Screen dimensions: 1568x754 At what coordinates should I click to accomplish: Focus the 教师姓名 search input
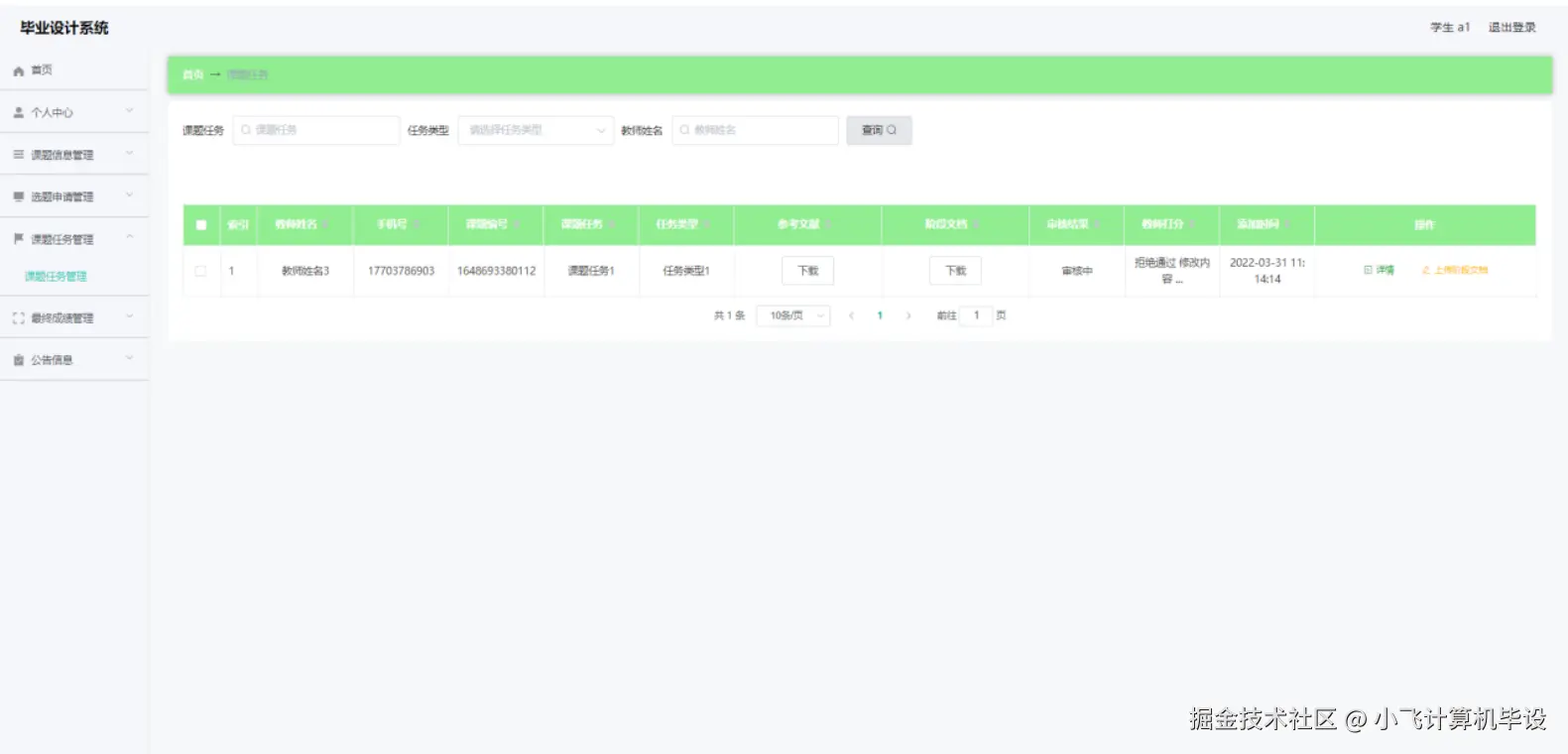(x=755, y=130)
